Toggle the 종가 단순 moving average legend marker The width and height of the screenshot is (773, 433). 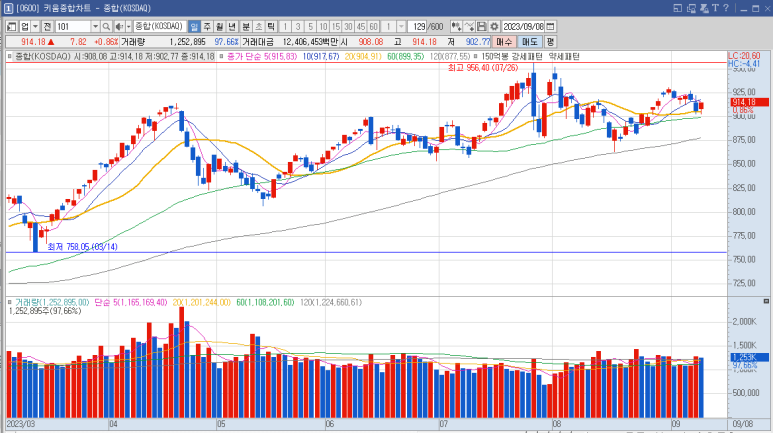[x=221, y=57]
